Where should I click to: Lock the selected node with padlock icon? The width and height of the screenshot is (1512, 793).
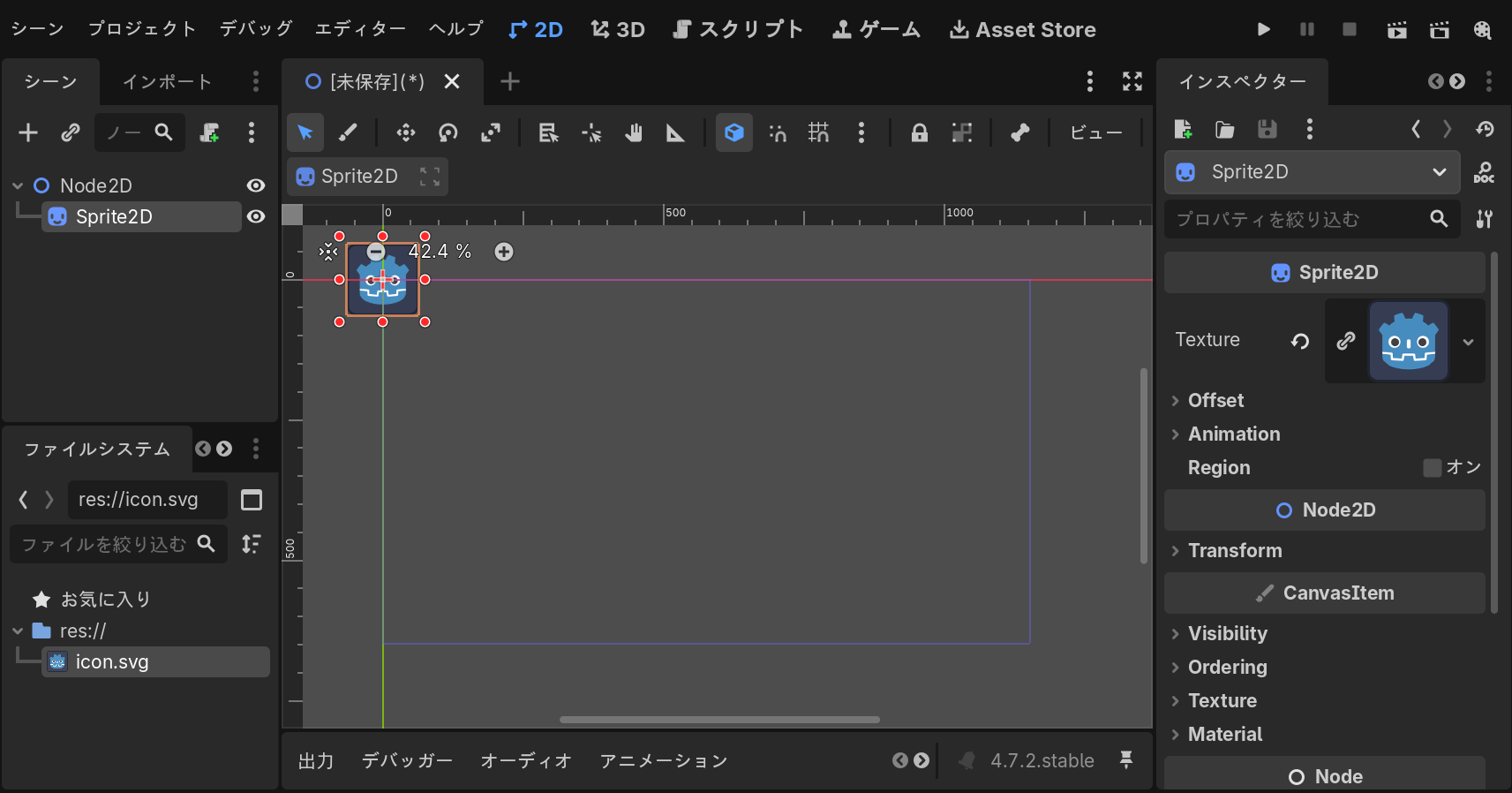click(x=919, y=132)
